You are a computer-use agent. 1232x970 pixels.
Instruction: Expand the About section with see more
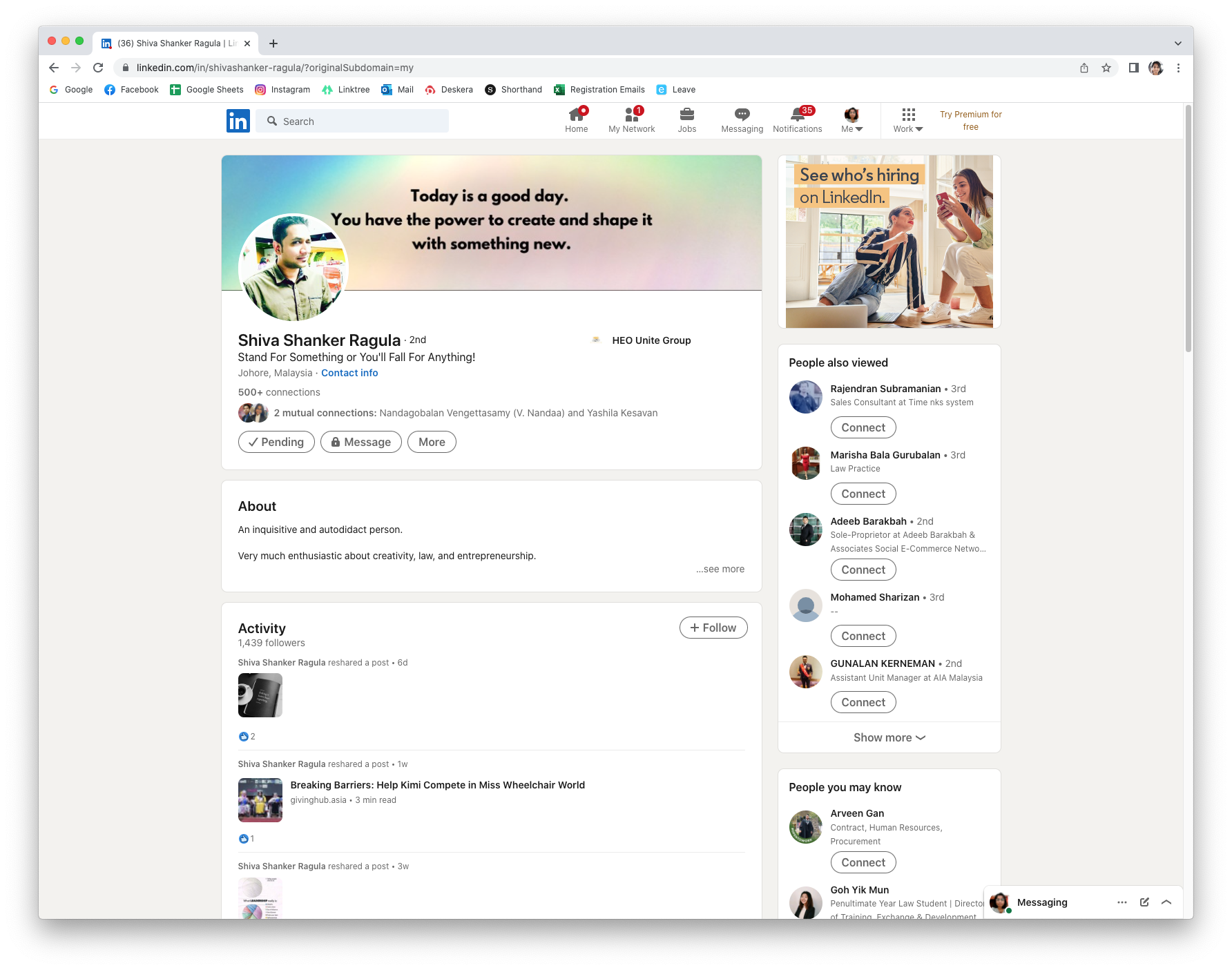tap(720, 569)
